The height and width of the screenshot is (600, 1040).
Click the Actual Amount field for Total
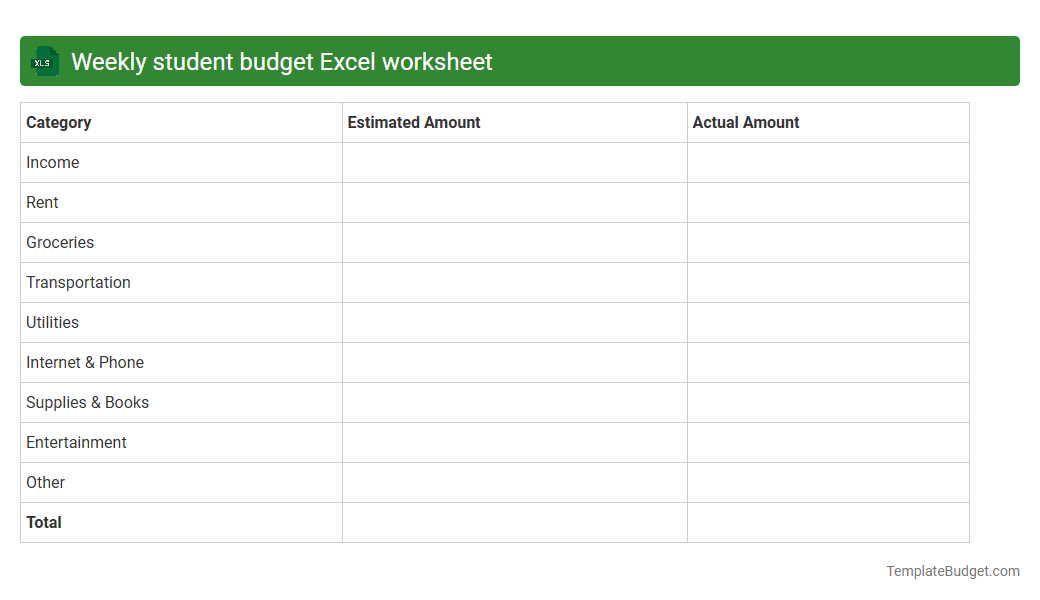click(828, 522)
